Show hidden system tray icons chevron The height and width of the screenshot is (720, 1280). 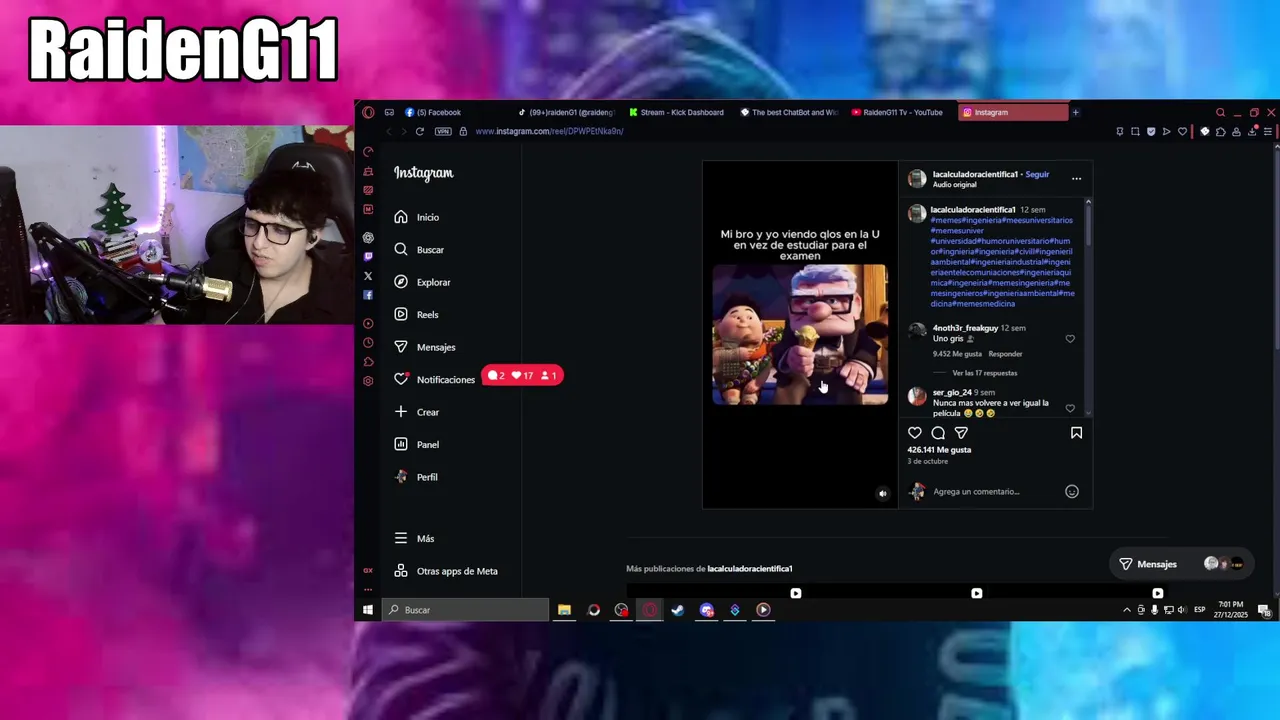coord(1127,610)
